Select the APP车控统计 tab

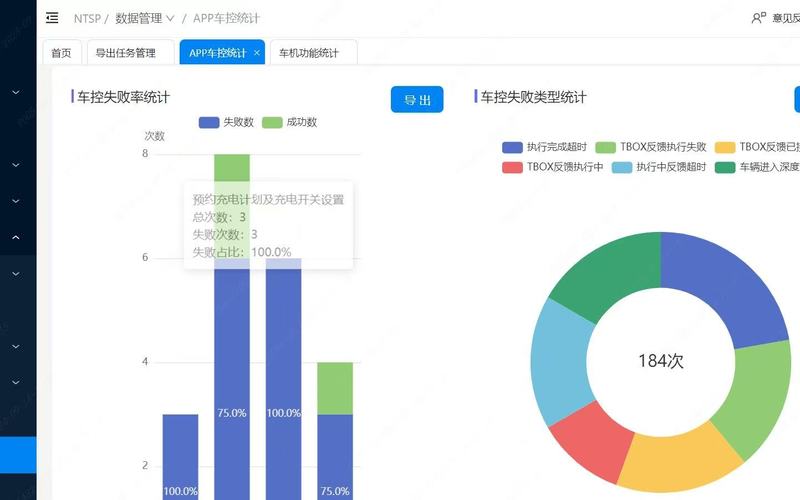click(218, 53)
